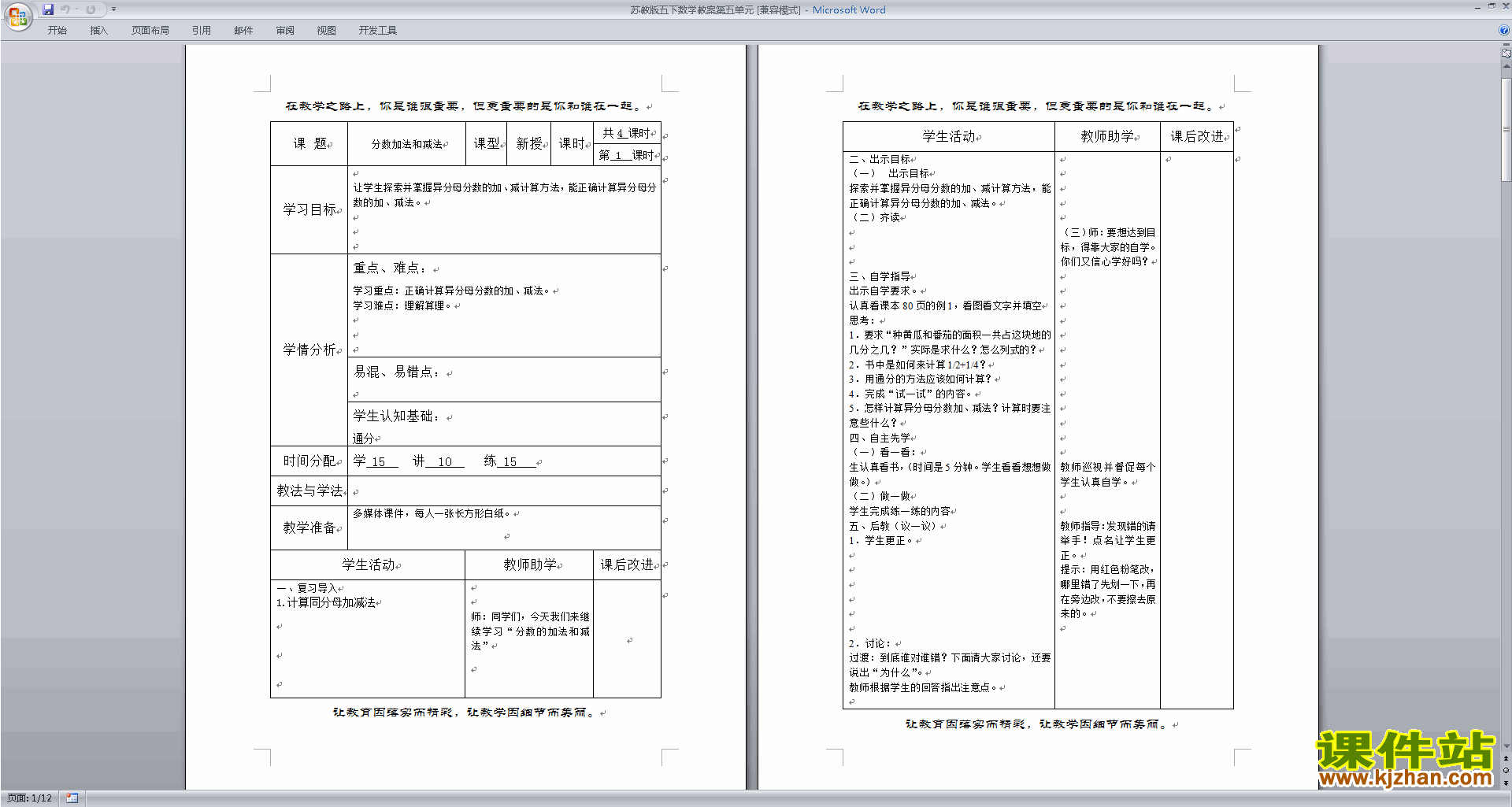Click the Undo arrow icon

tap(65, 9)
